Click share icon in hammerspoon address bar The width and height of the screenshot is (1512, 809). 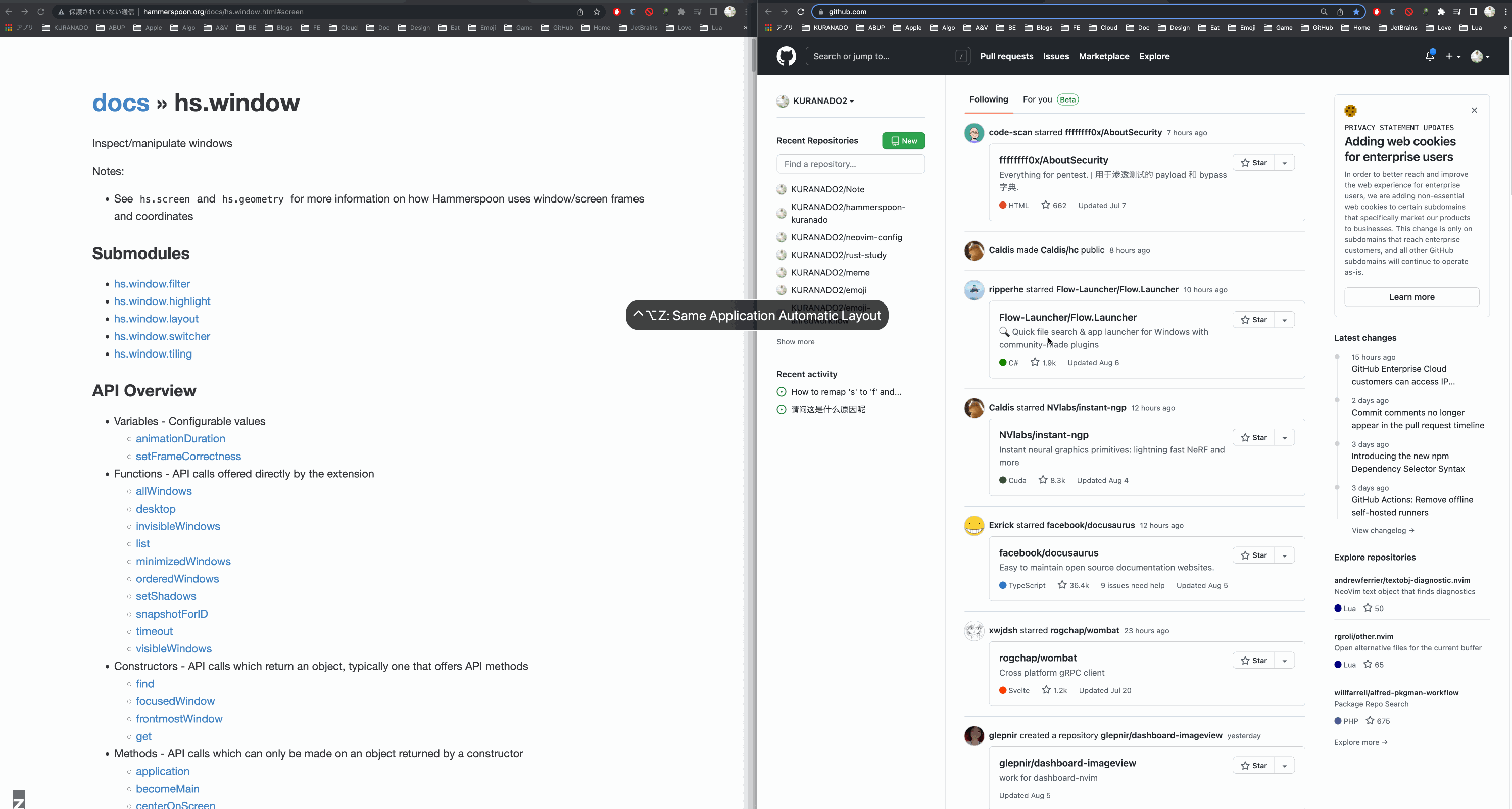[580, 12]
